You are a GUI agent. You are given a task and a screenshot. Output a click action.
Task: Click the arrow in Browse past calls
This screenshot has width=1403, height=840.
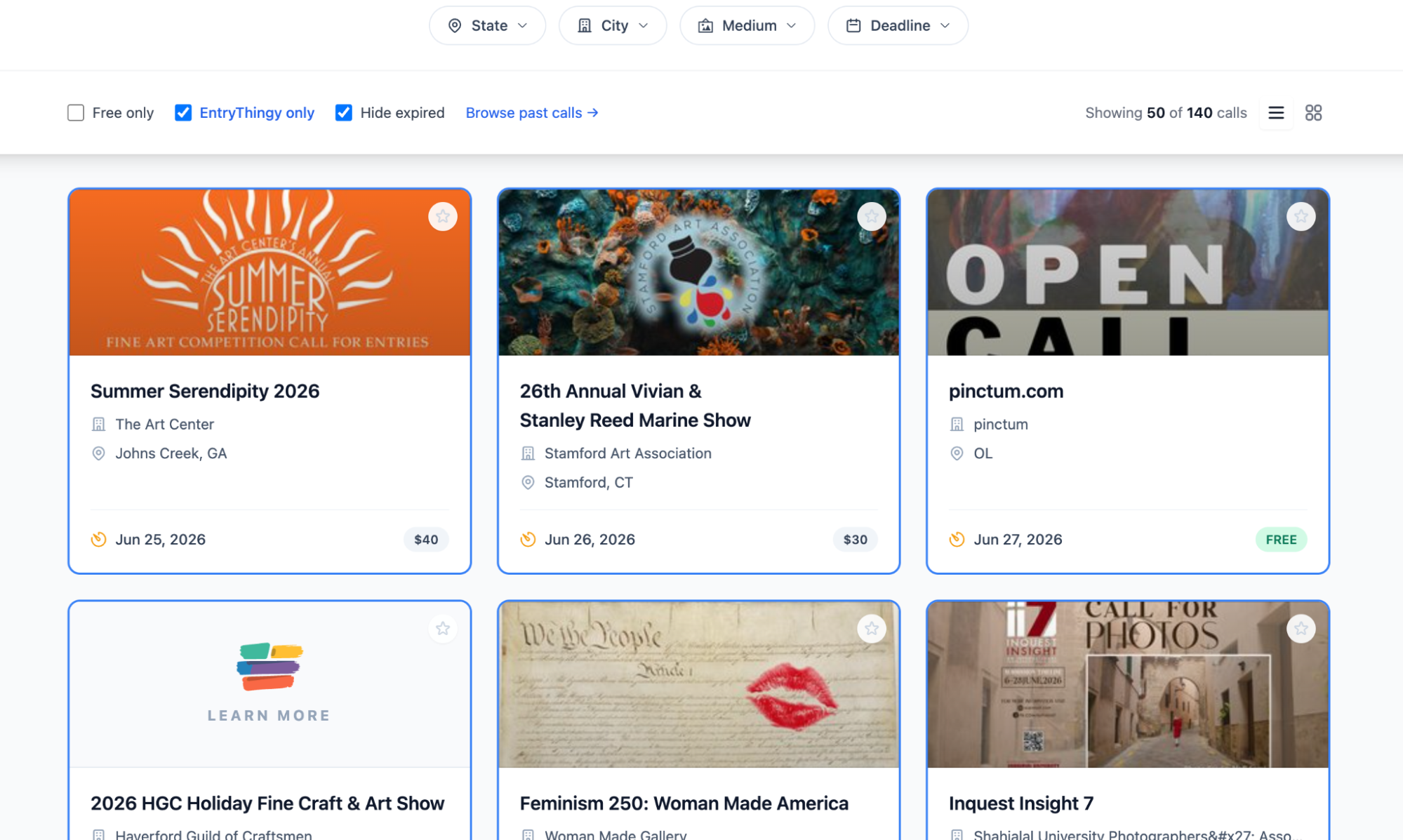tap(593, 113)
